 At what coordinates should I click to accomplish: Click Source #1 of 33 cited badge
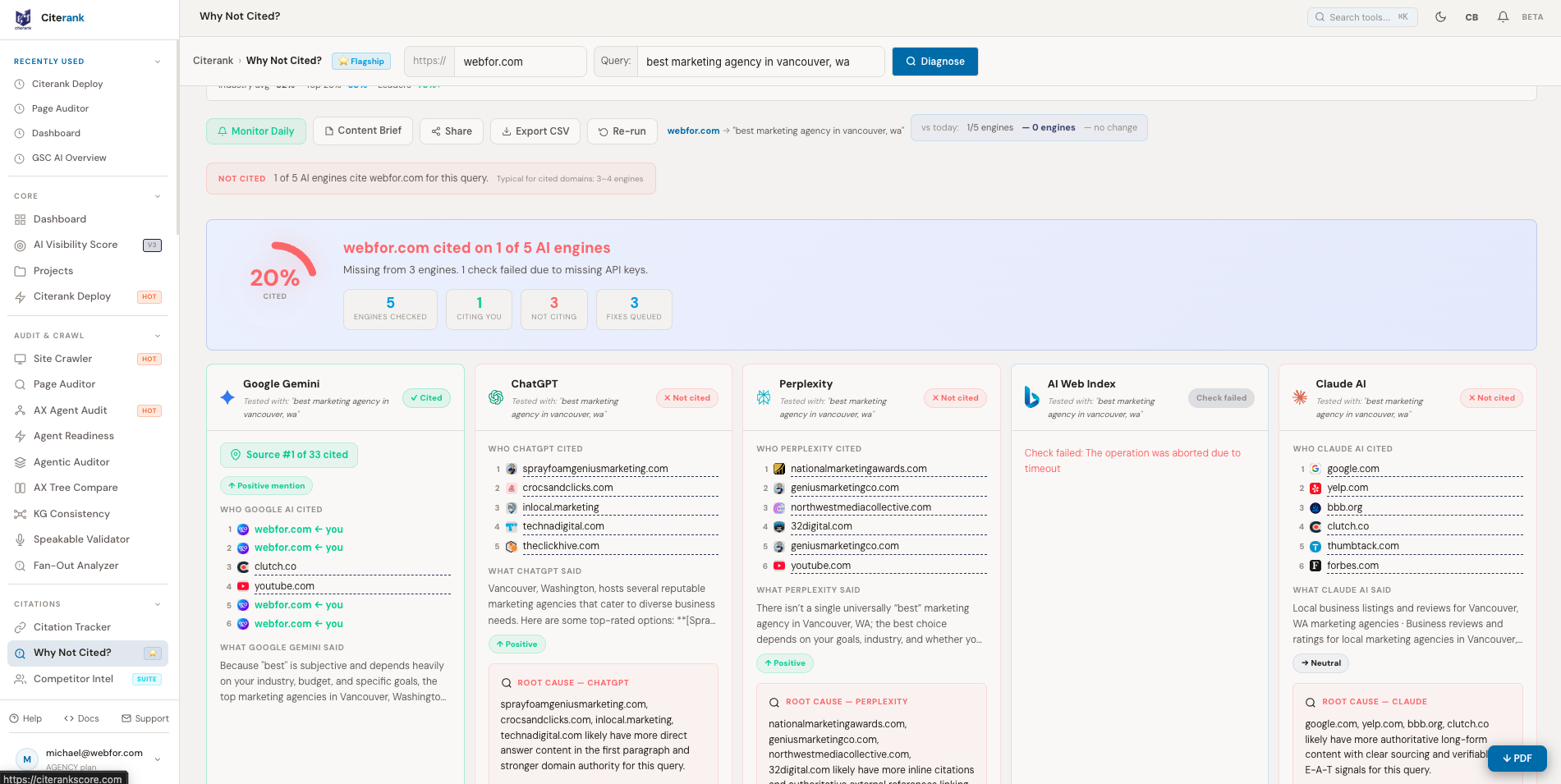[x=289, y=455]
